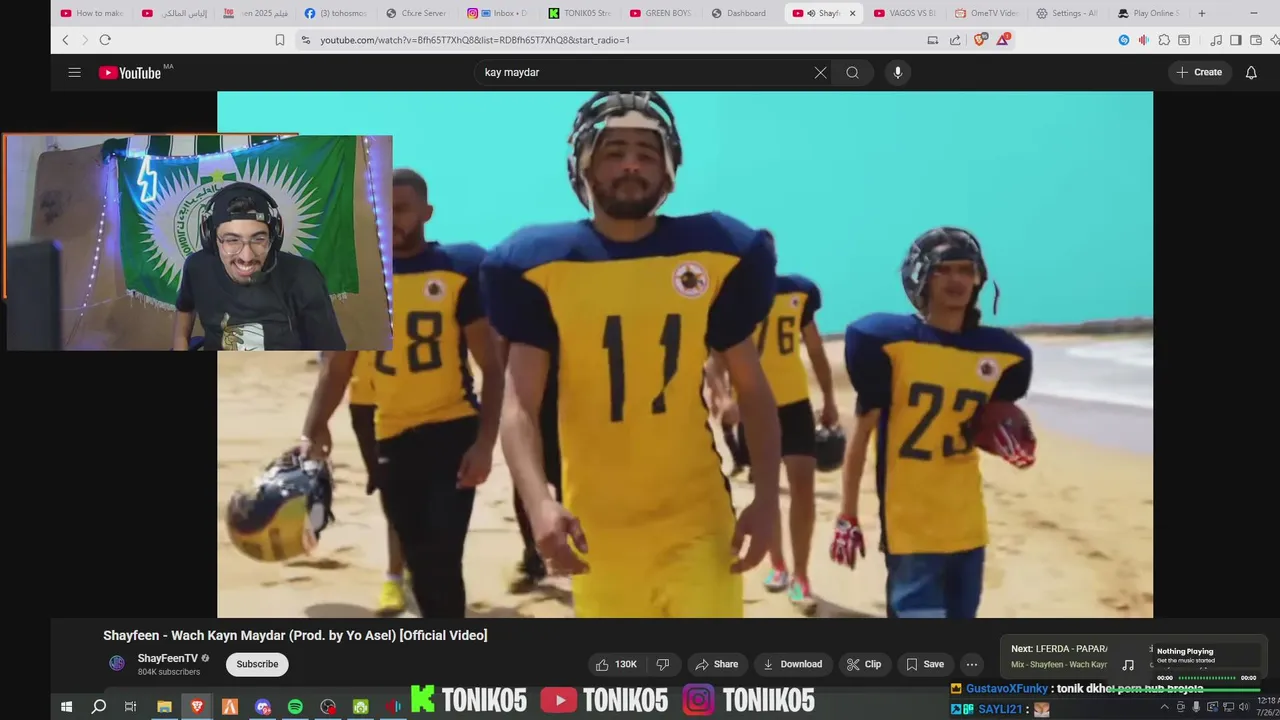Click the media popup seek bar
Image resolution: width=1280 pixels, height=720 pixels.
(1208, 678)
